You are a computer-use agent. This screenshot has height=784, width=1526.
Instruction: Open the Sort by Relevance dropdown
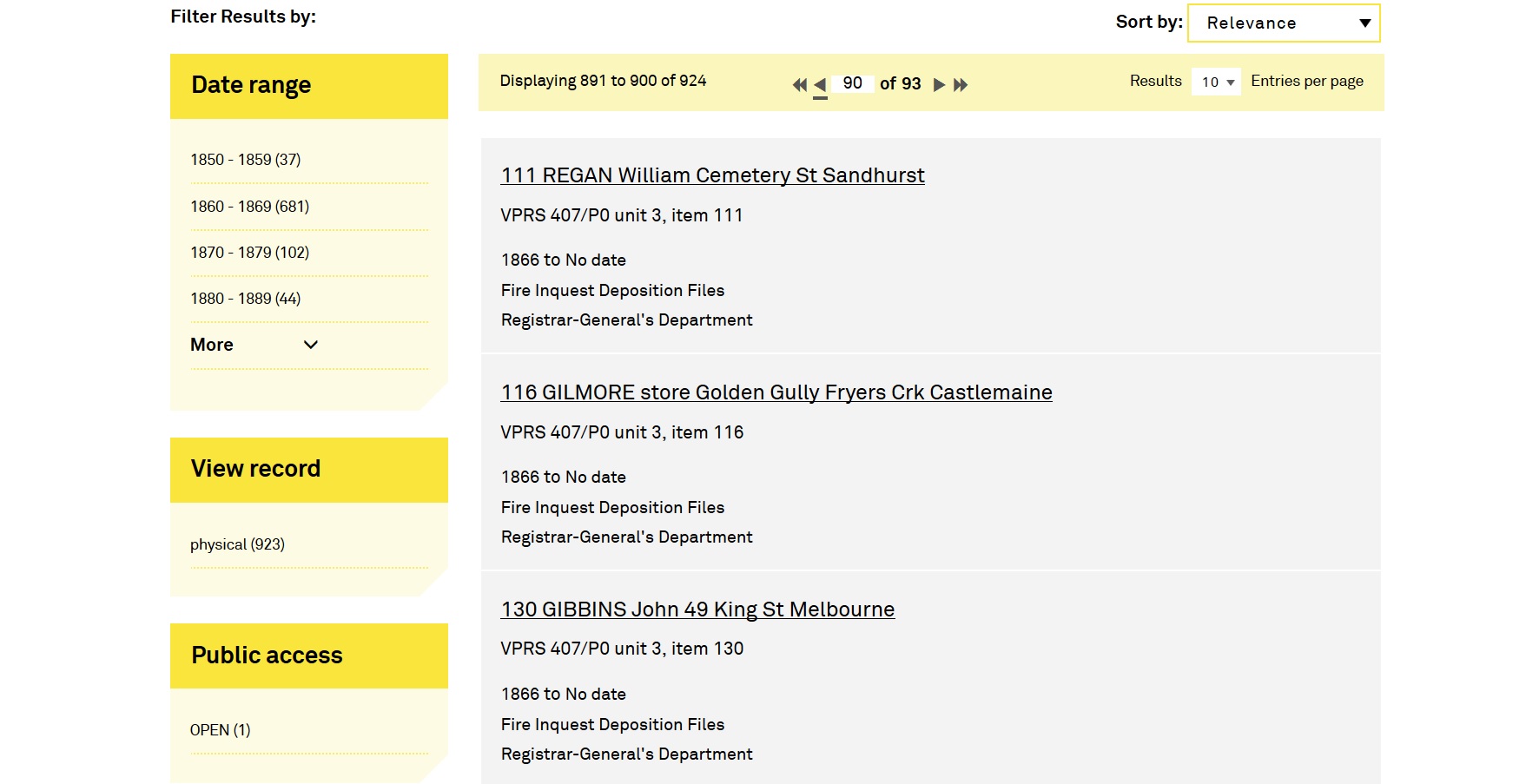pos(1283,23)
